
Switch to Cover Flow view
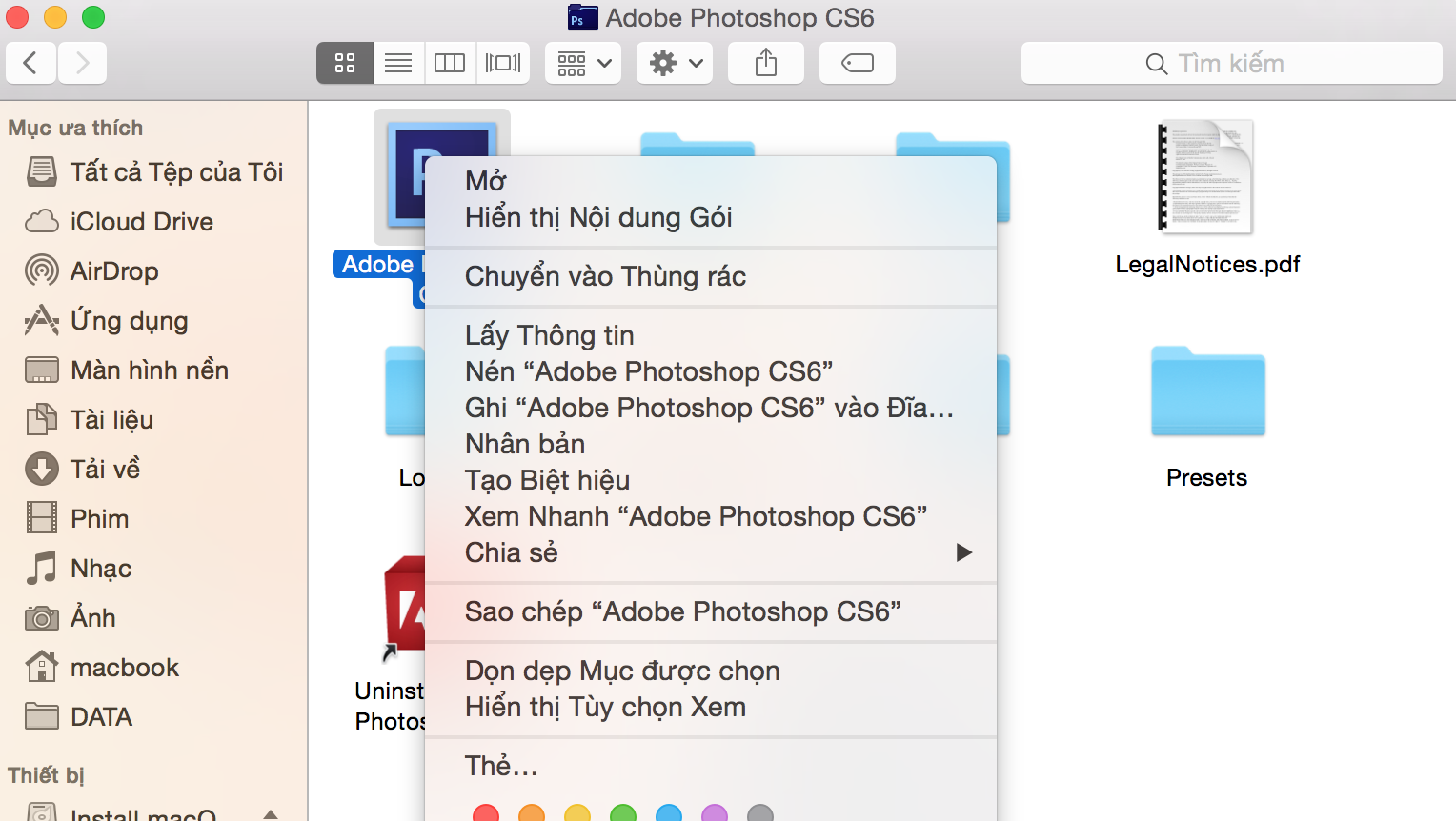pos(503,63)
